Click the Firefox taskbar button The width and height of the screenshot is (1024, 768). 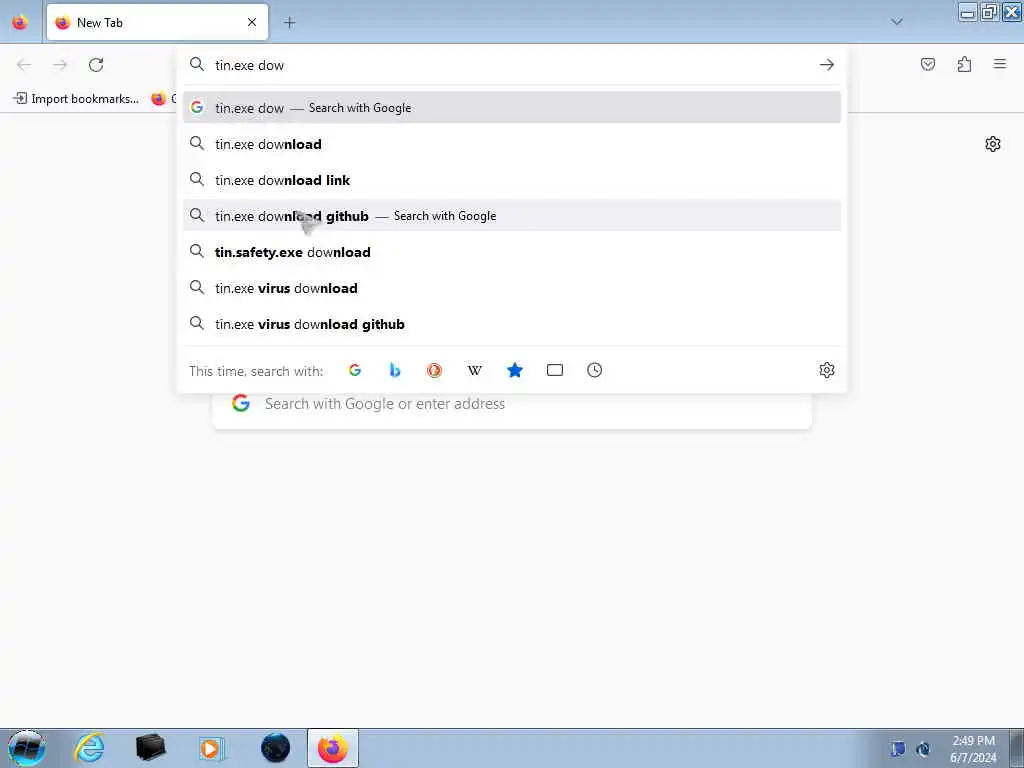(333, 748)
